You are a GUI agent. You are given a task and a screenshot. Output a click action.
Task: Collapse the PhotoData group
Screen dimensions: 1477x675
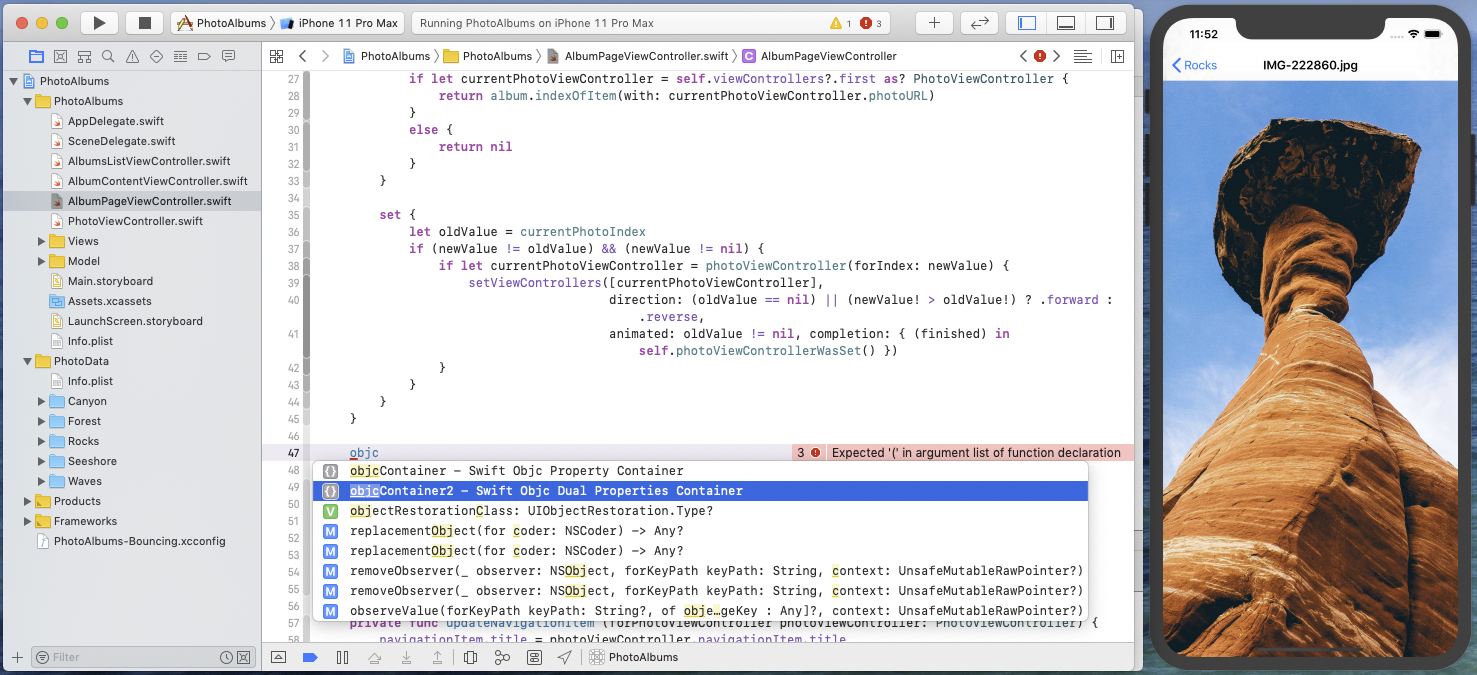[x=27, y=361]
